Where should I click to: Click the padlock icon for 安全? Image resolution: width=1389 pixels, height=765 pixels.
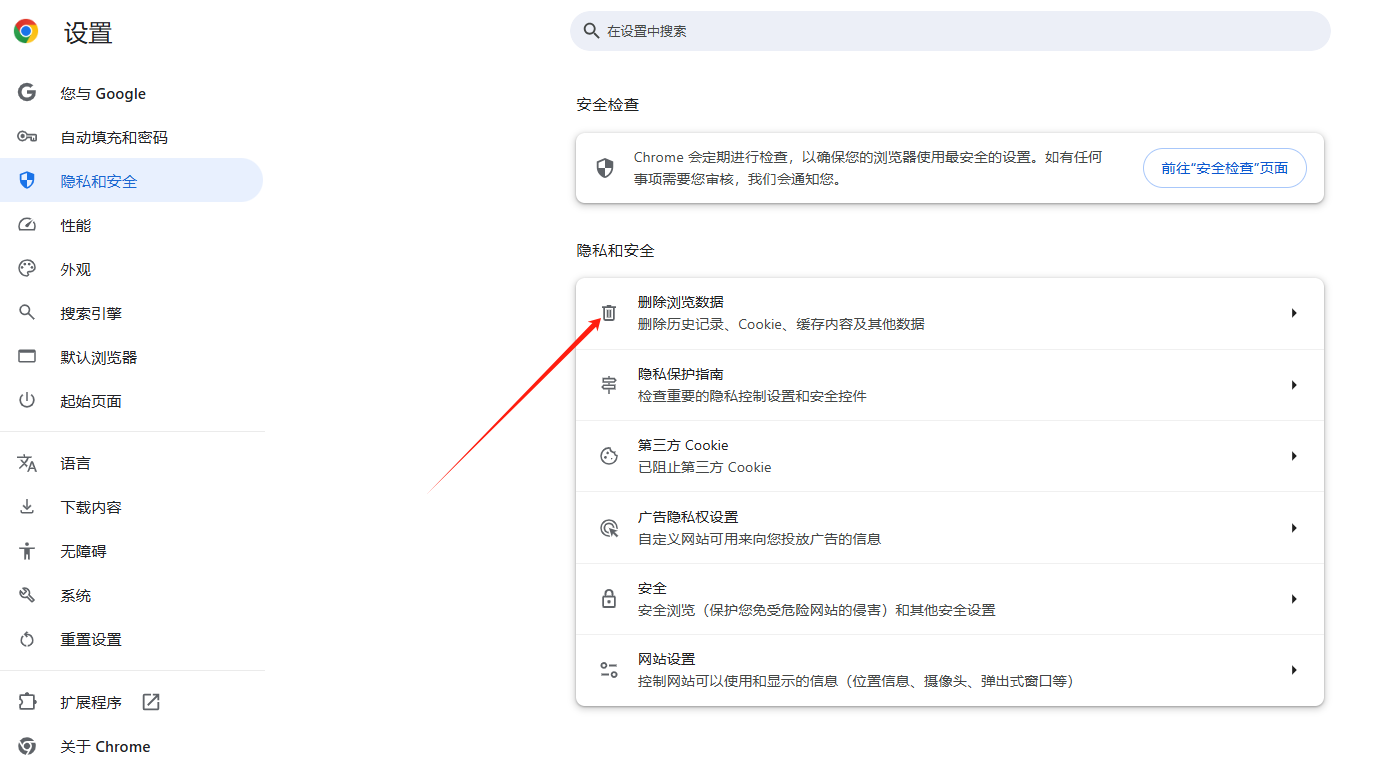click(609, 599)
